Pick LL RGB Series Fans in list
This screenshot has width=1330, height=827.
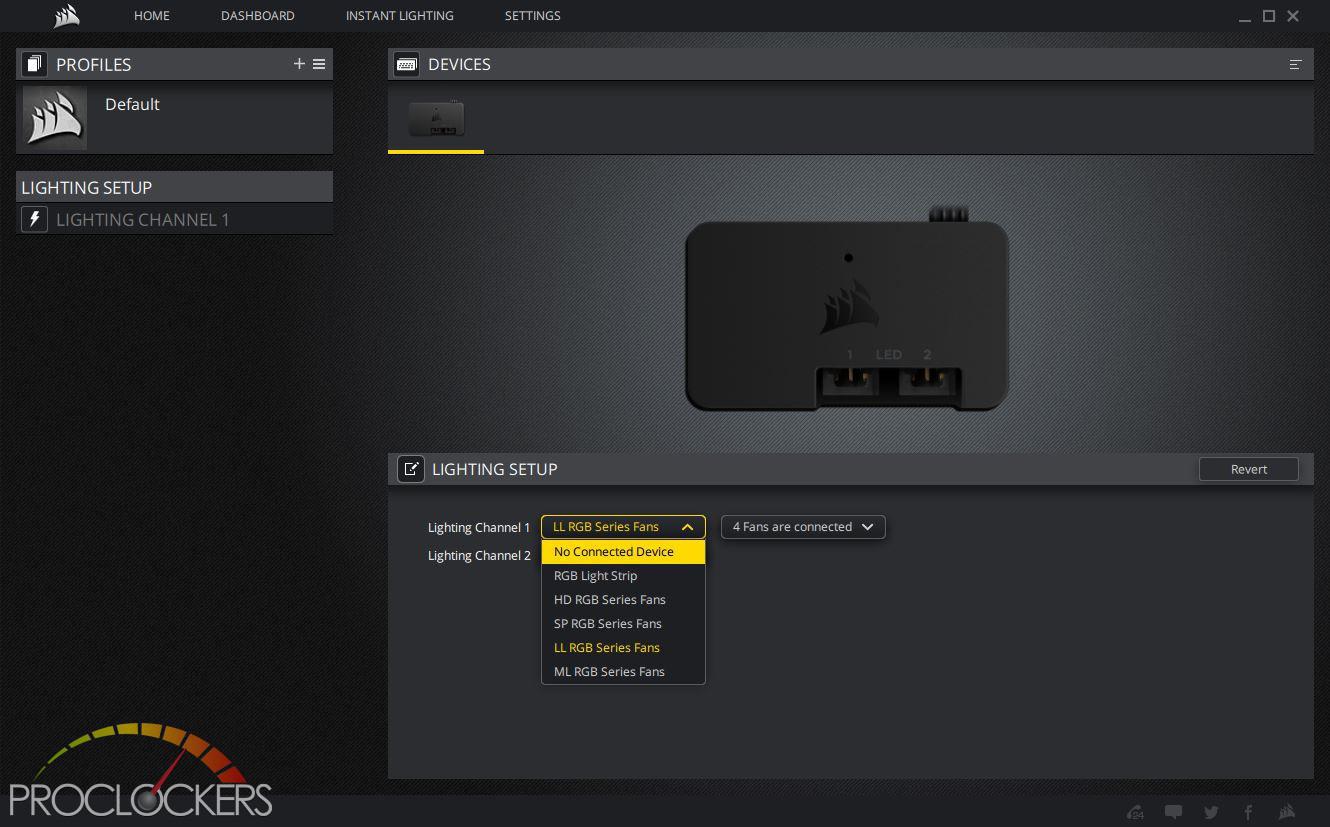click(x=623, y=648)
